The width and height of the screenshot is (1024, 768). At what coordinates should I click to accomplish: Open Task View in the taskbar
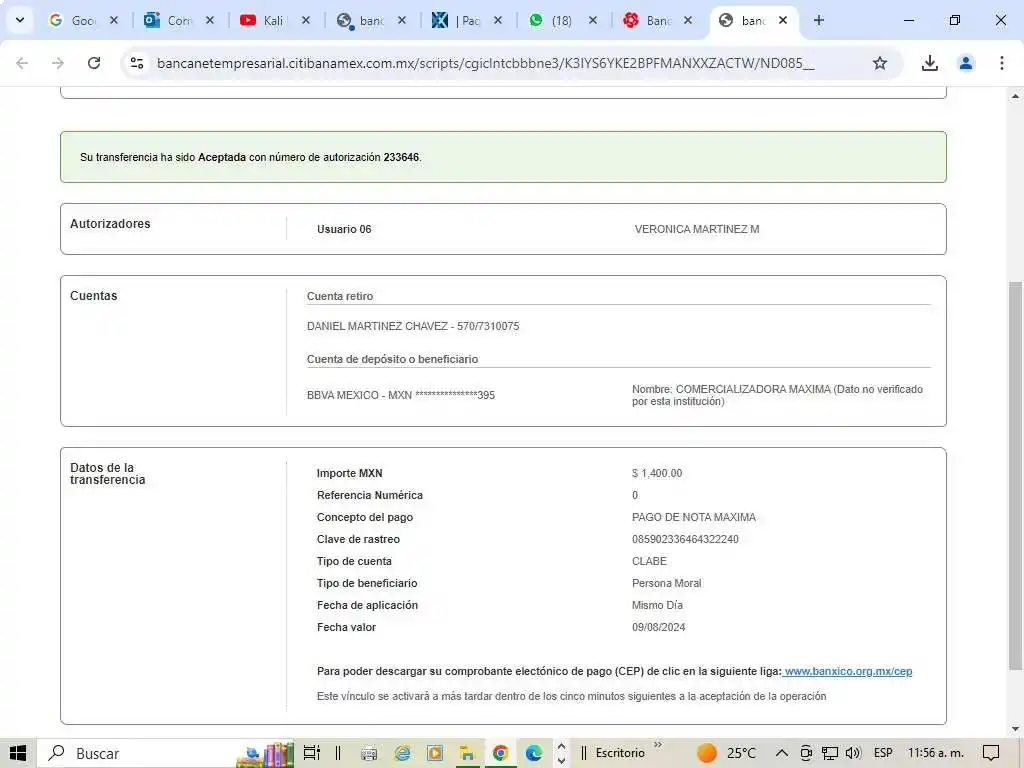(311, 753)
